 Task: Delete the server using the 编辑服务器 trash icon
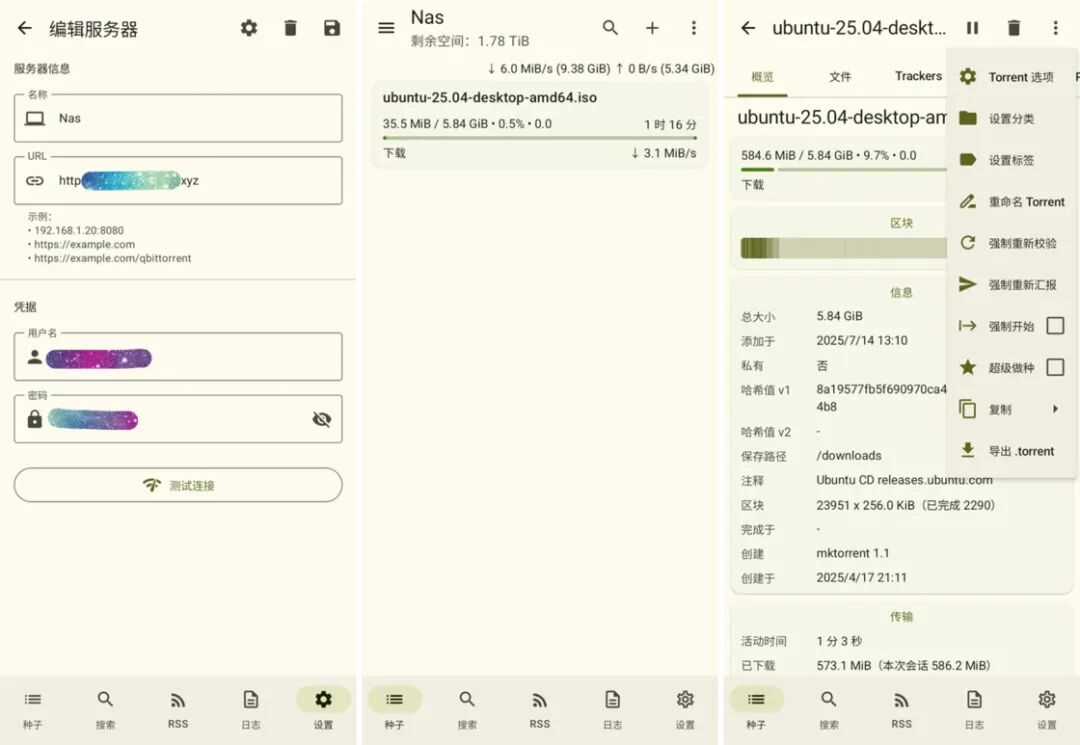click(x=291, y=28)
